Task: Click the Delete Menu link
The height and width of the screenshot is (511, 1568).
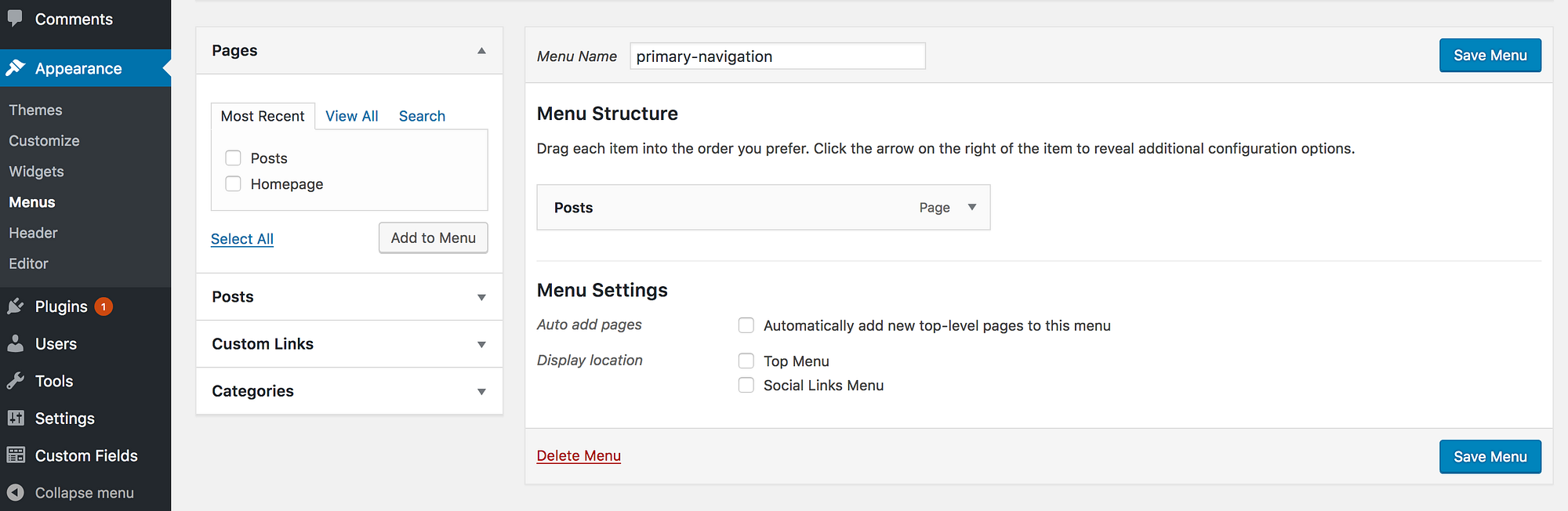Action: point(579,455)
